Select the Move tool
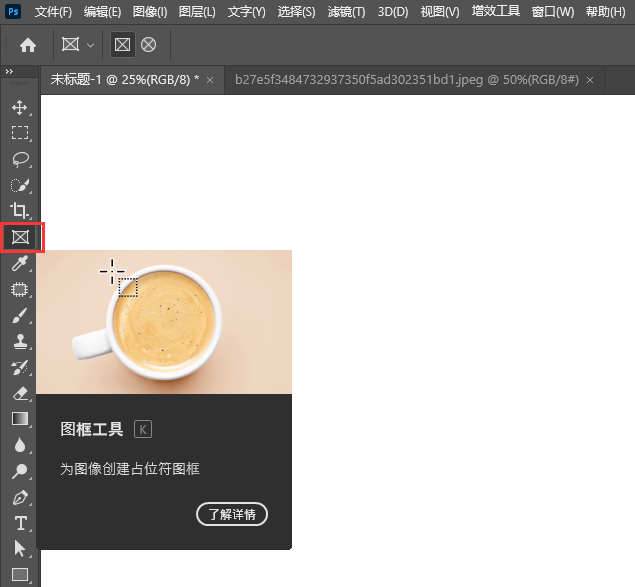635x587 pixels. coord(19,108)
